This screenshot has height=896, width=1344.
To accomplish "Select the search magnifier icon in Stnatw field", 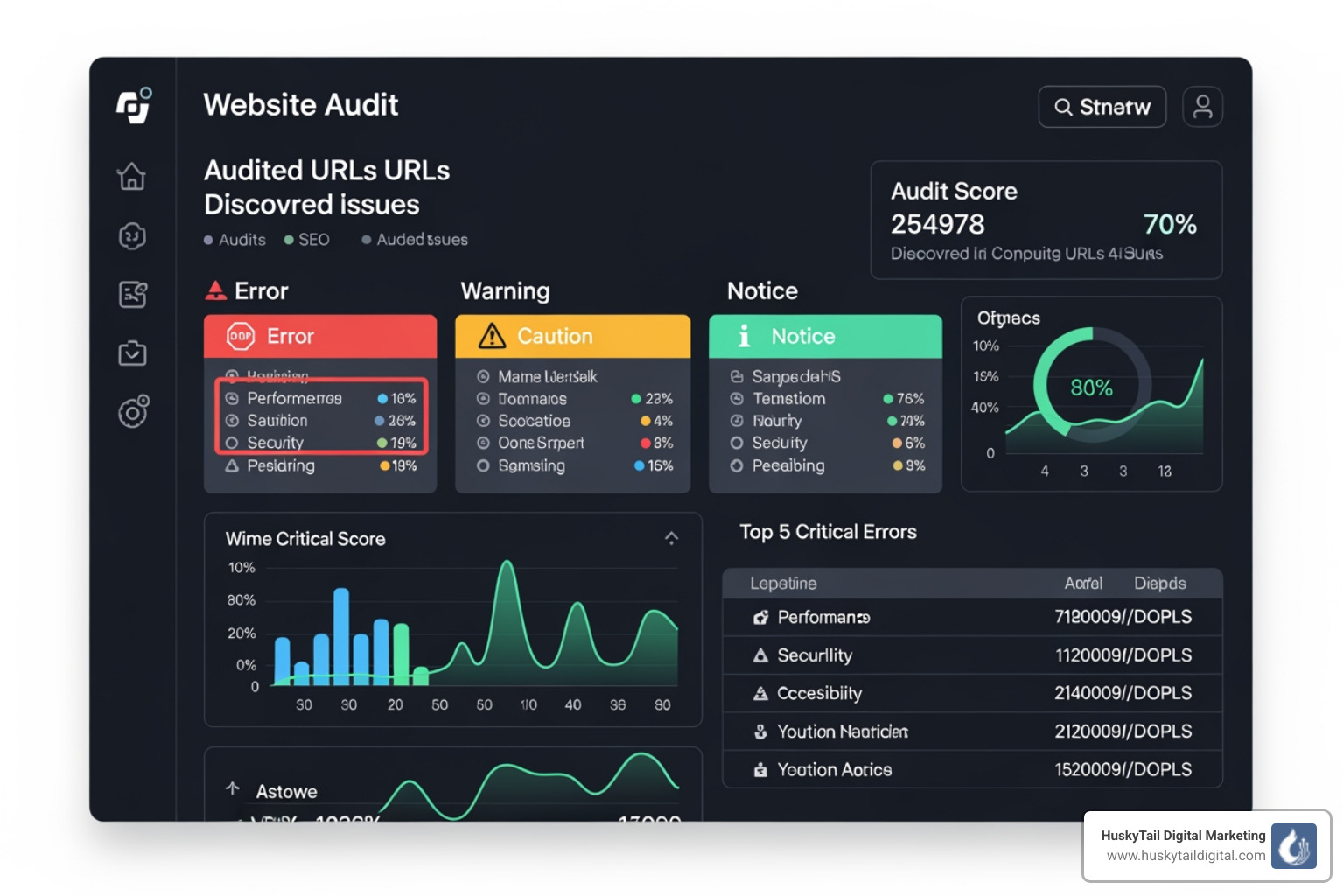I will click(x=1064, y=107).
